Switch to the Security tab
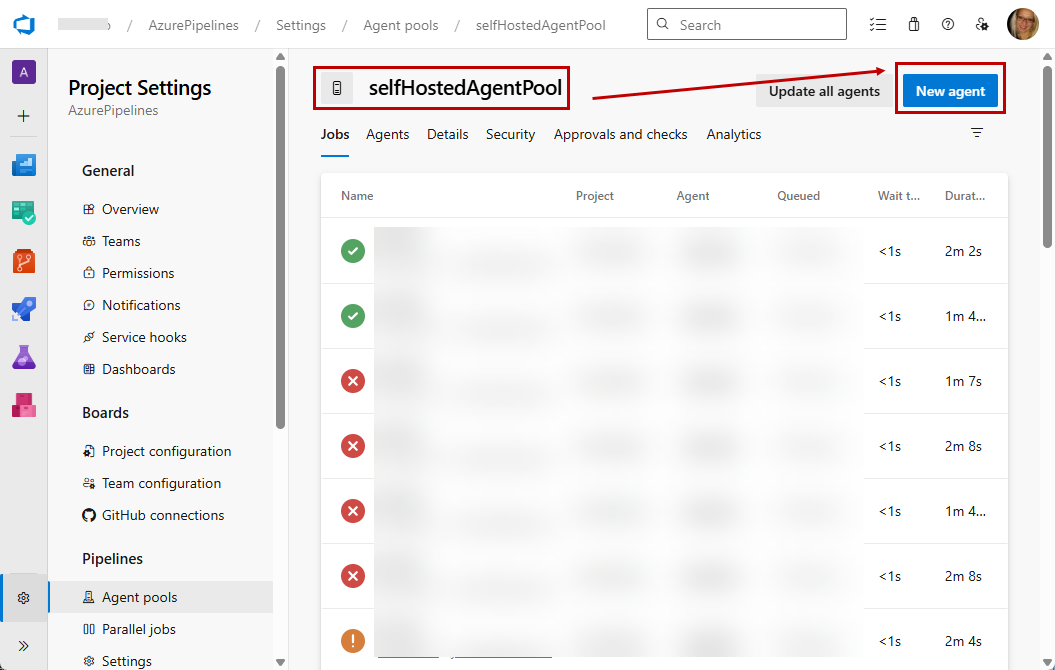 pyautogui.click(x=511, y=135)
